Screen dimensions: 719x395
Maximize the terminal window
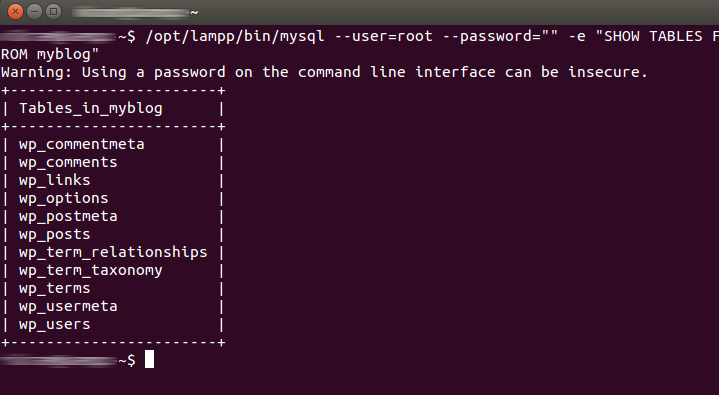pyautogui.click(x=54, y=11)
